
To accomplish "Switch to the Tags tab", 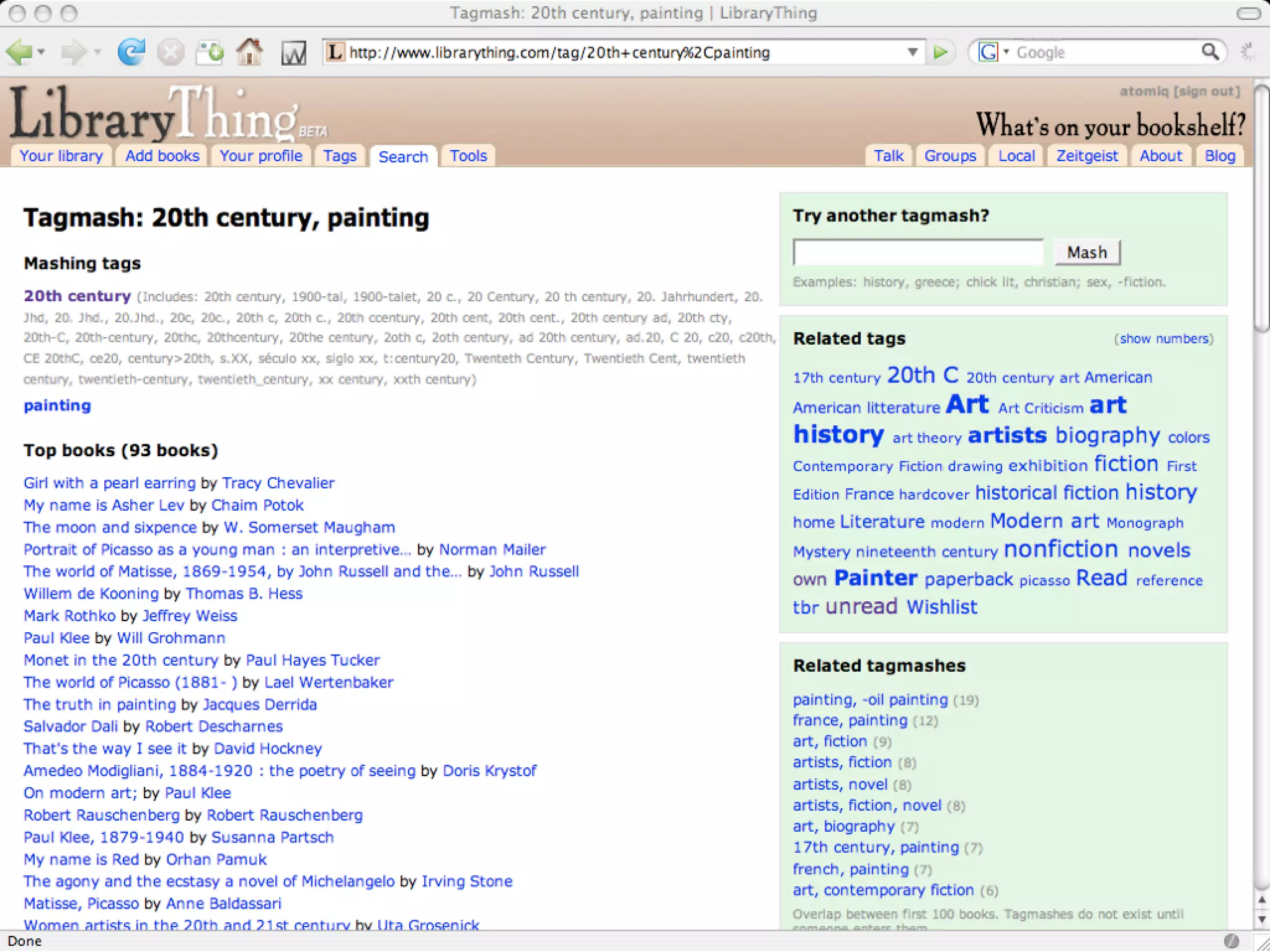I will click(x=339, y=156).
